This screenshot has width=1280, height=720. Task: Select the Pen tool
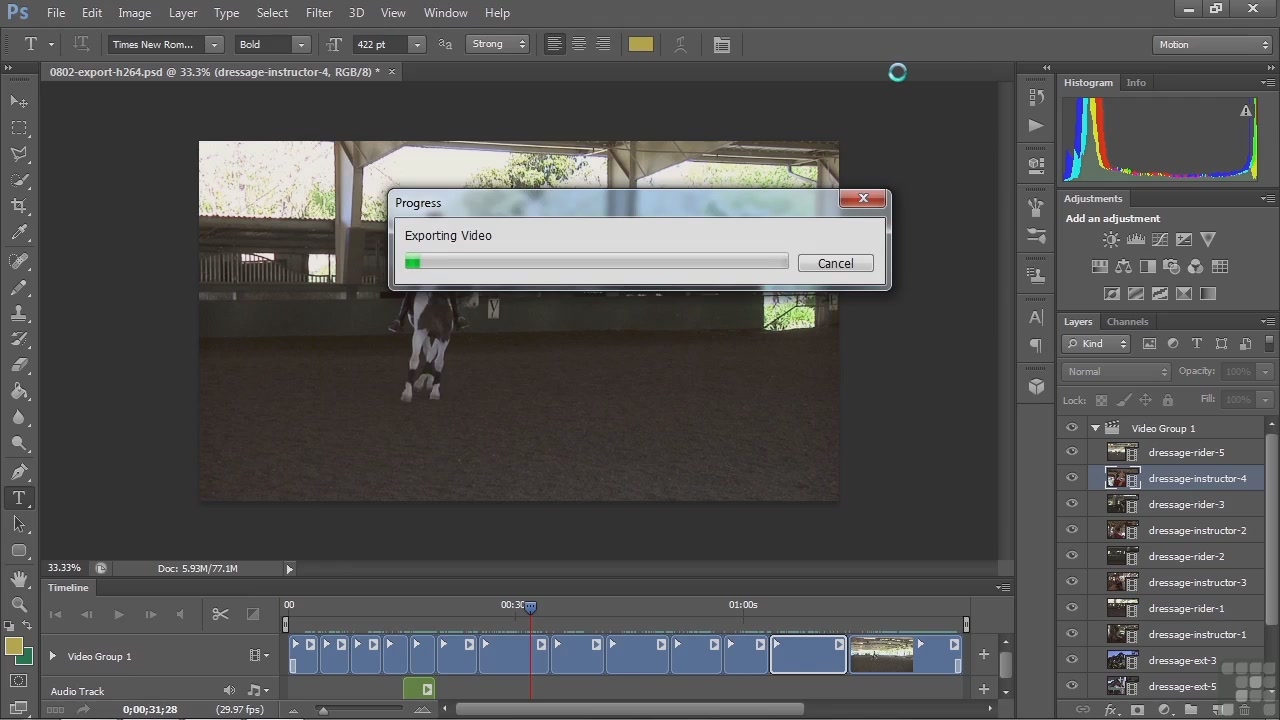(x=19, y=471)
